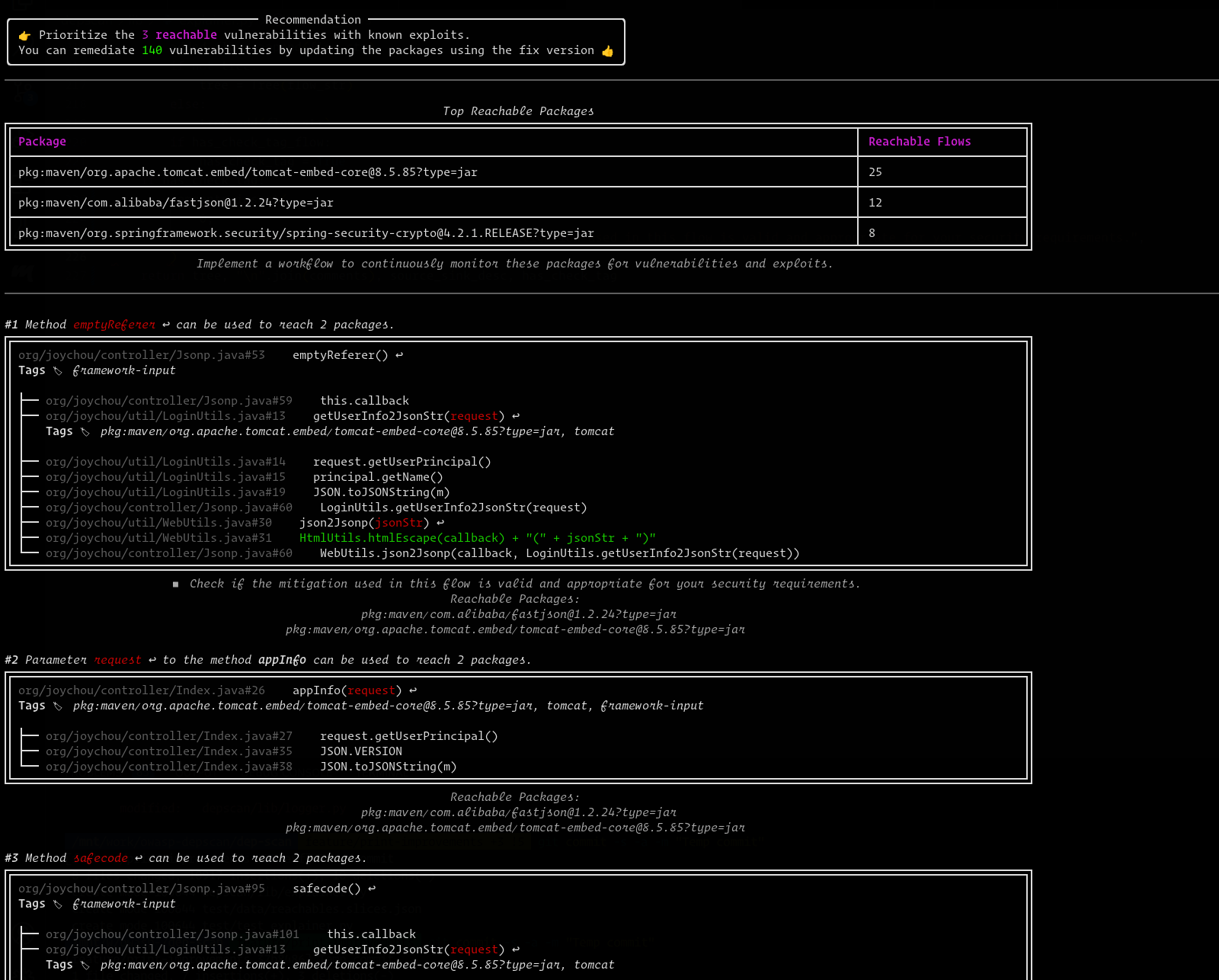Select the safecode method name in heading #3
1219x980 pixels.
(100, 858)
